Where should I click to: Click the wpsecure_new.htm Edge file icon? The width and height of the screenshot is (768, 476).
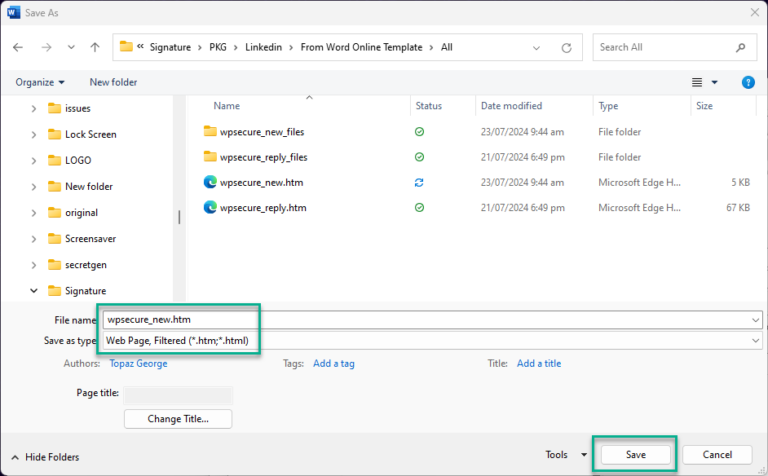[210, 182]
